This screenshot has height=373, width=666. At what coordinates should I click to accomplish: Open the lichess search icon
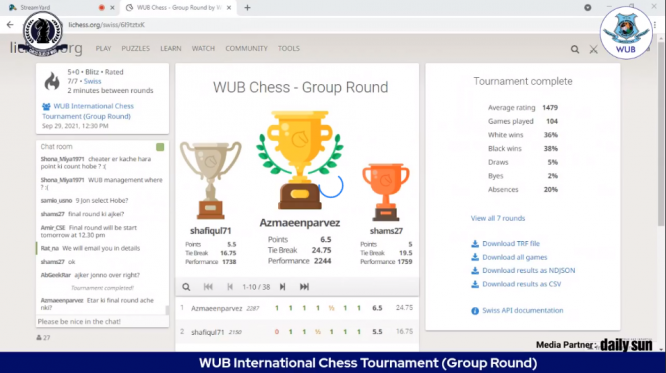[x=575, y=49]
